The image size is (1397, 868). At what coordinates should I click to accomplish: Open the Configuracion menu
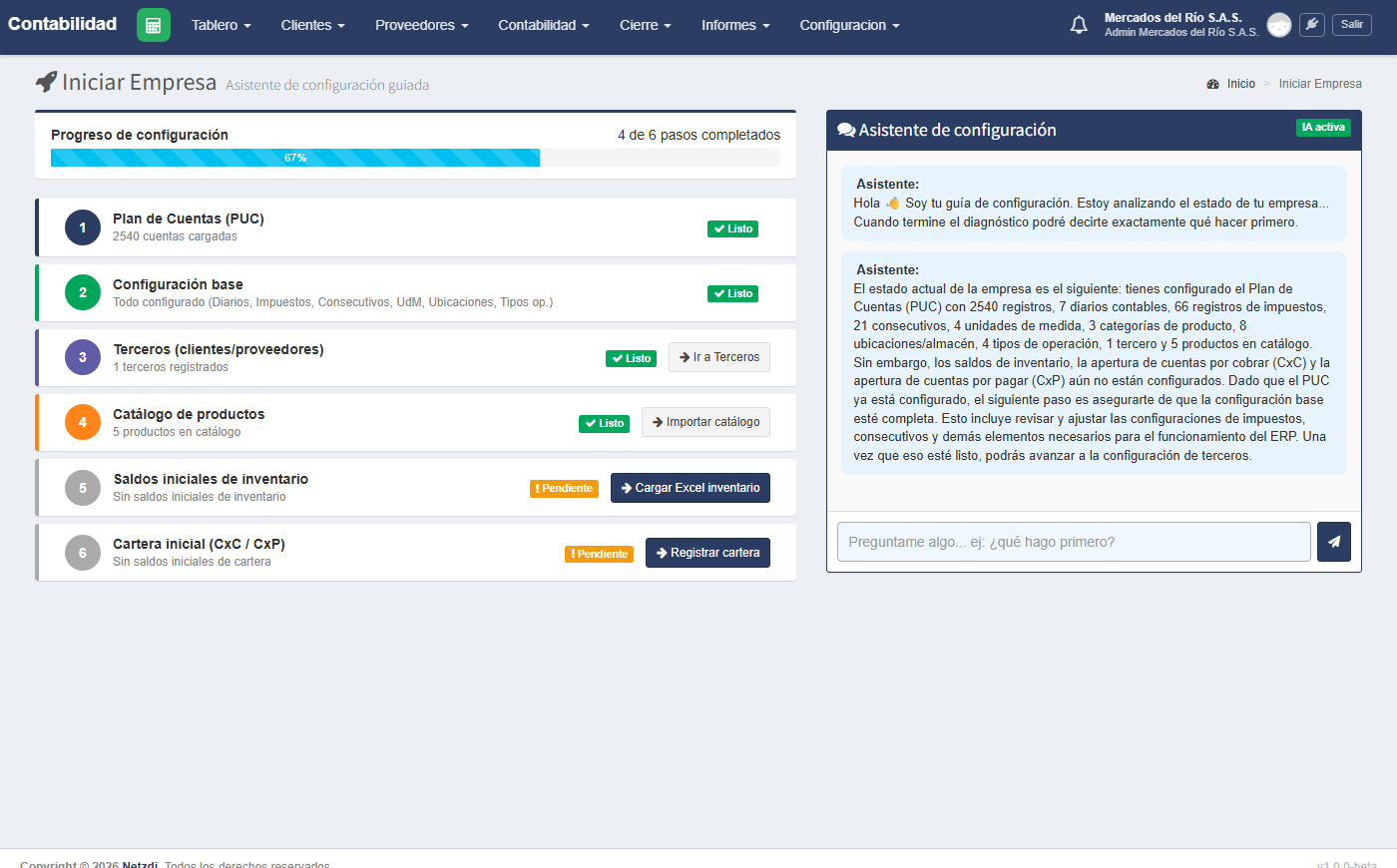(x=849, y=25)
